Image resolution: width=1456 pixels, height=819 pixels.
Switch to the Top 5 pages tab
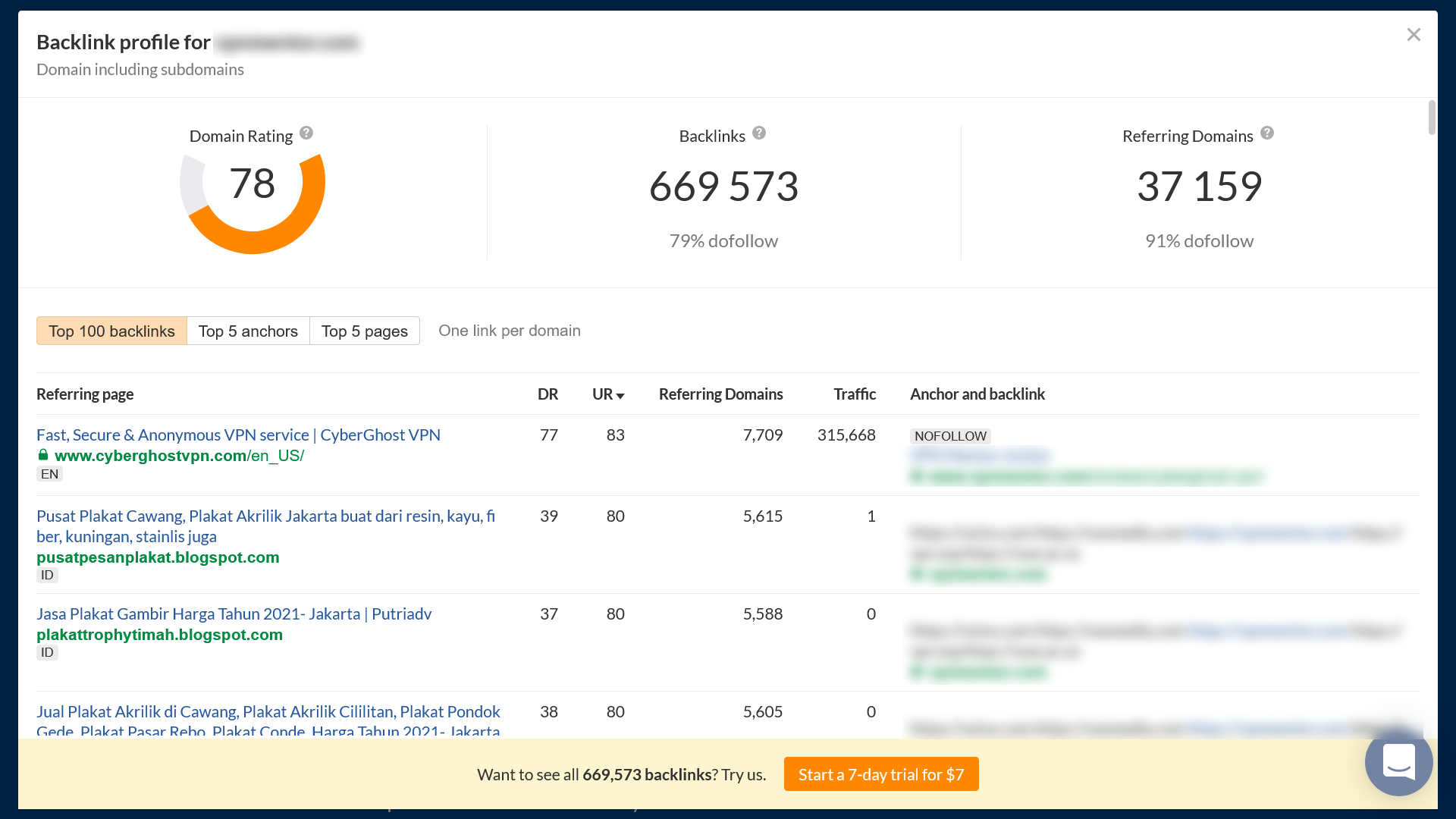[x=365, y=331]
